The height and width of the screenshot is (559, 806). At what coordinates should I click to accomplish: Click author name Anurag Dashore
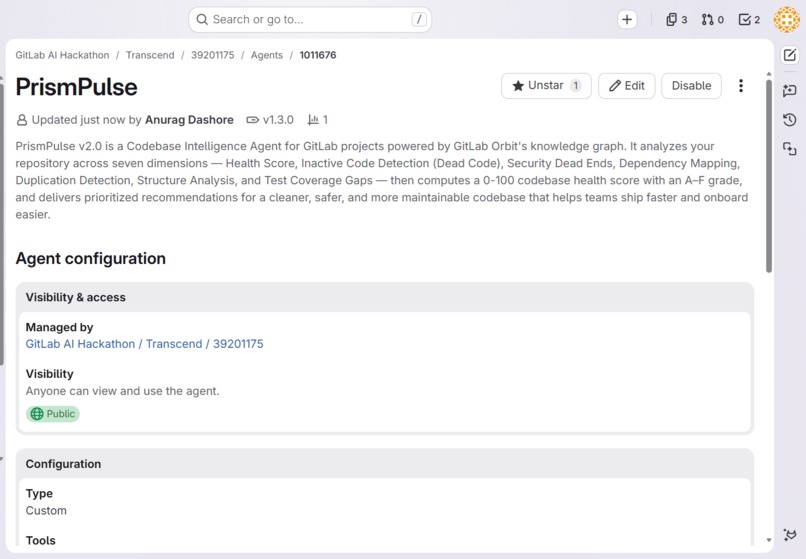(189, 120)
